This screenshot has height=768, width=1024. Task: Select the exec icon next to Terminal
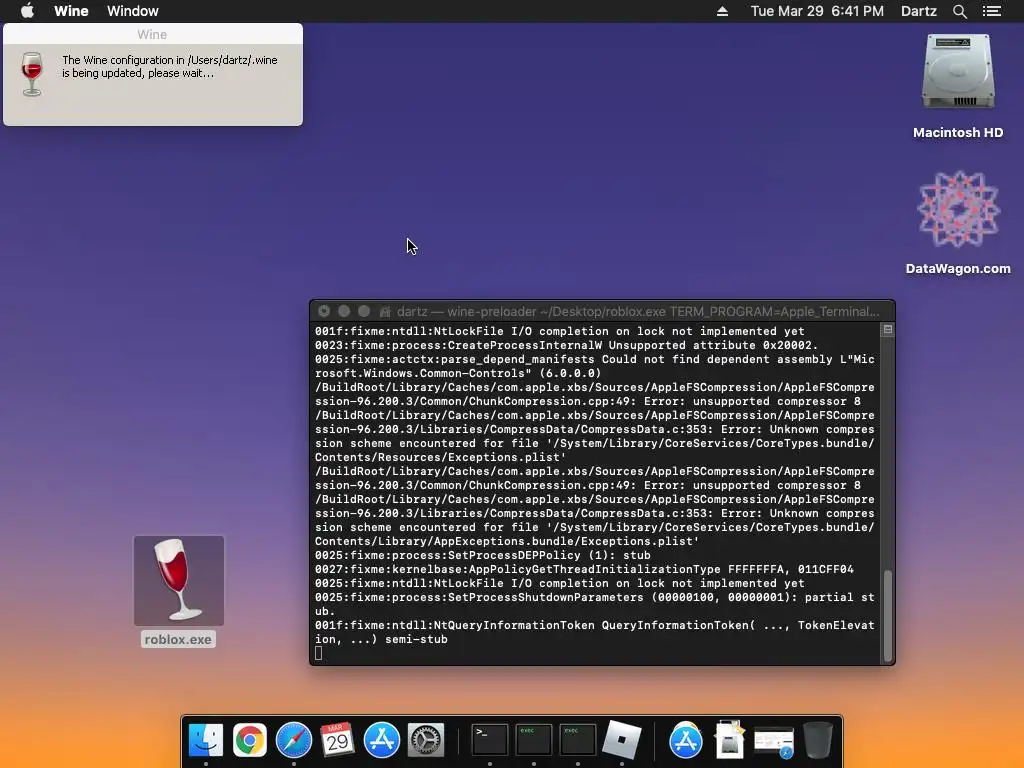[534, 740]
